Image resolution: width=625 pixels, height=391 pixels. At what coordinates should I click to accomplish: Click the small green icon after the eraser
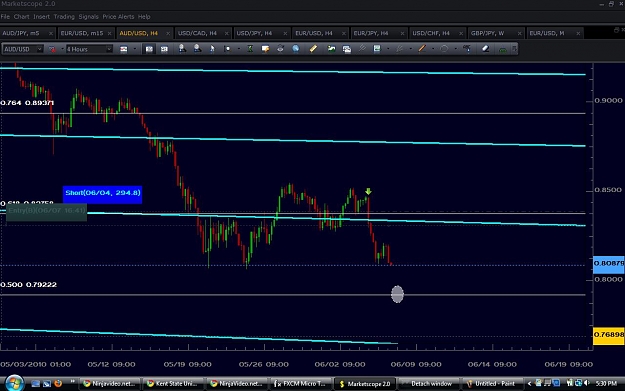pos(503,49)
